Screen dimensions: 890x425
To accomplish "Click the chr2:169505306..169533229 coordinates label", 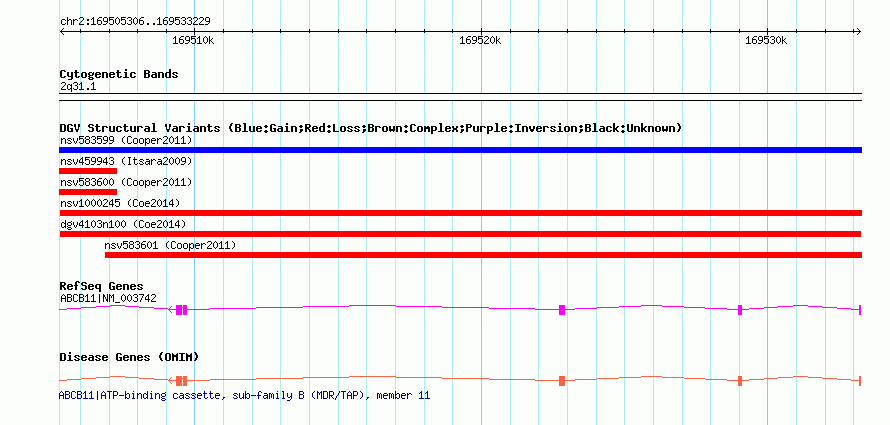I will click(x=135, y=22).
